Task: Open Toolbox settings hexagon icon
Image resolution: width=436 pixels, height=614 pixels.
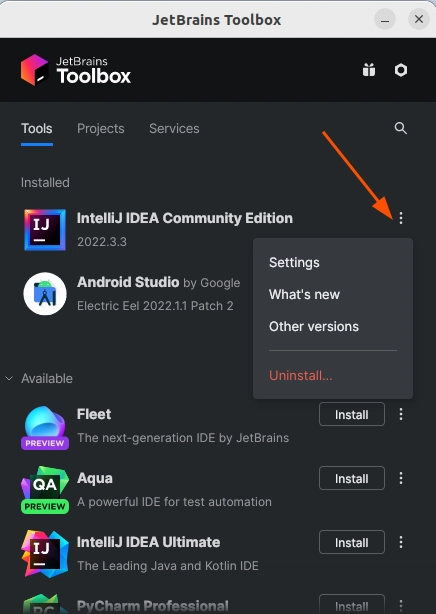Action: coord(401,70)
